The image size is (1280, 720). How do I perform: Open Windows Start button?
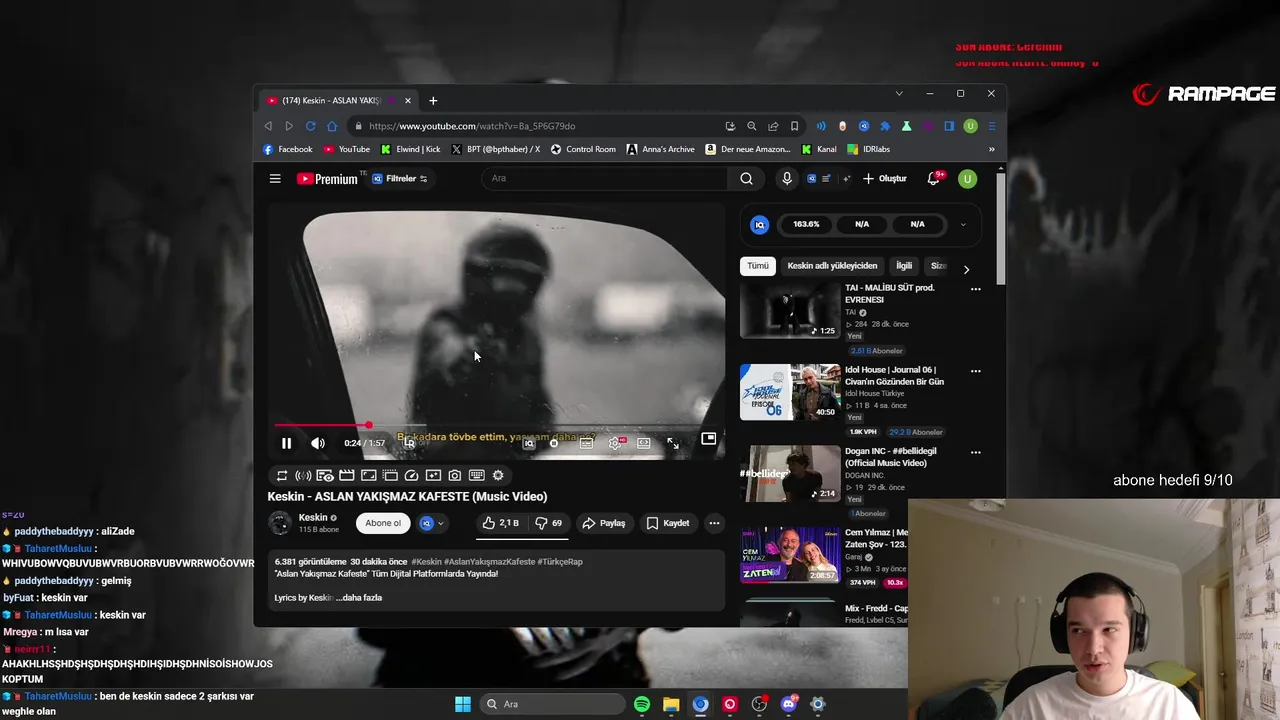463,704
